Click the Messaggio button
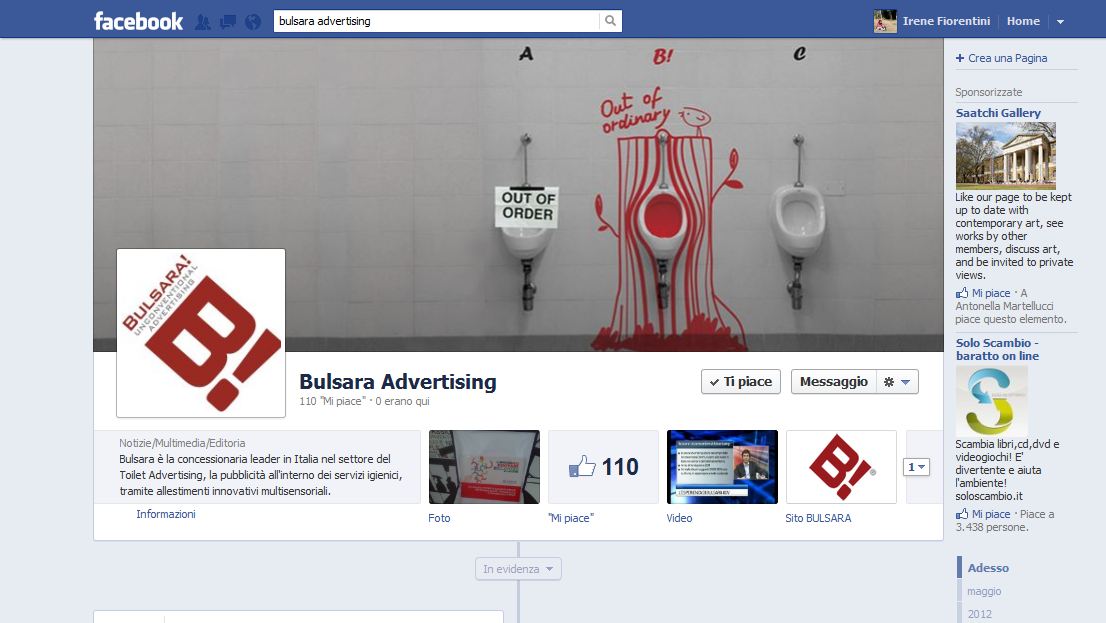Image resolution: width=1106 pixels, height=623 pixels. pos(833,381)
